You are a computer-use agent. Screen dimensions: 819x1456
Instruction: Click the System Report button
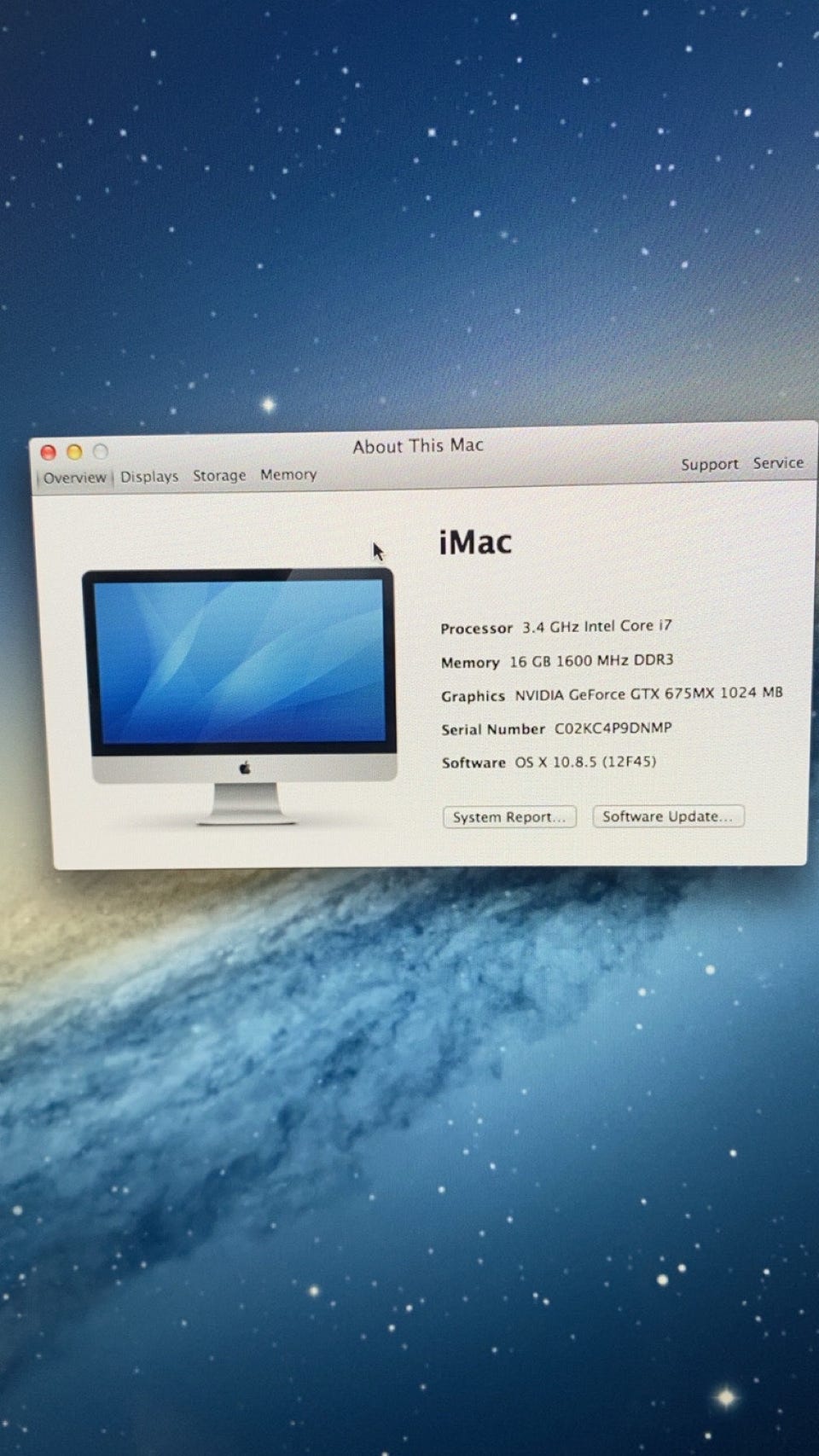(509, 817)
